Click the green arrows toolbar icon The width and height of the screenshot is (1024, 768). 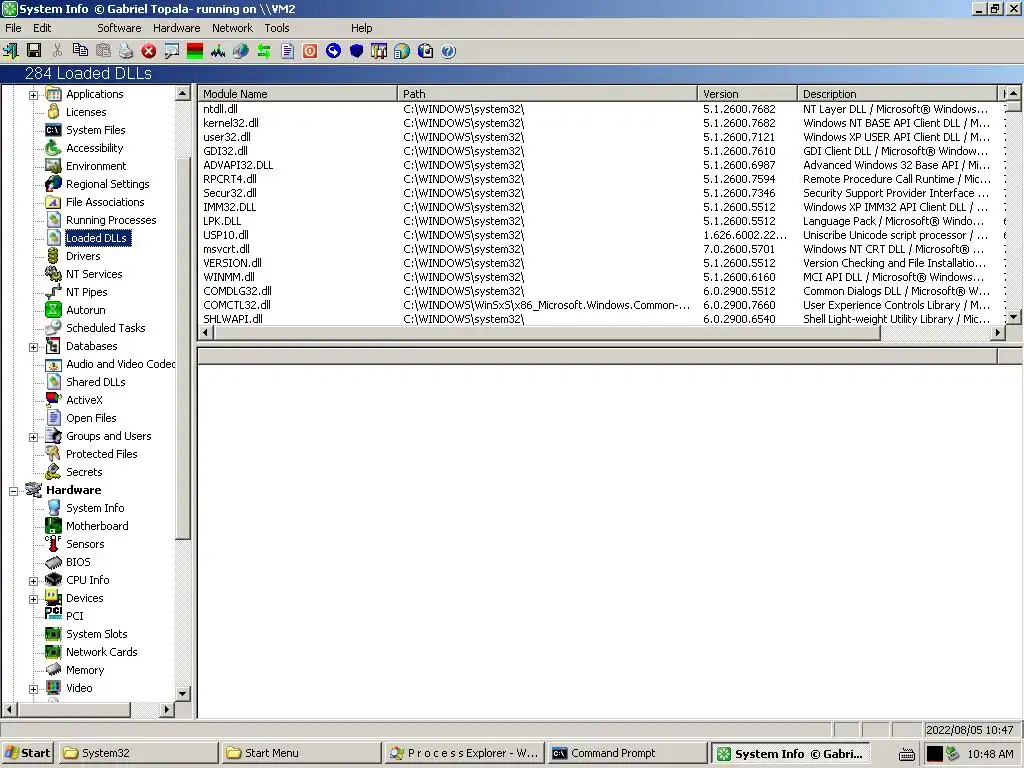coord(264,51)
